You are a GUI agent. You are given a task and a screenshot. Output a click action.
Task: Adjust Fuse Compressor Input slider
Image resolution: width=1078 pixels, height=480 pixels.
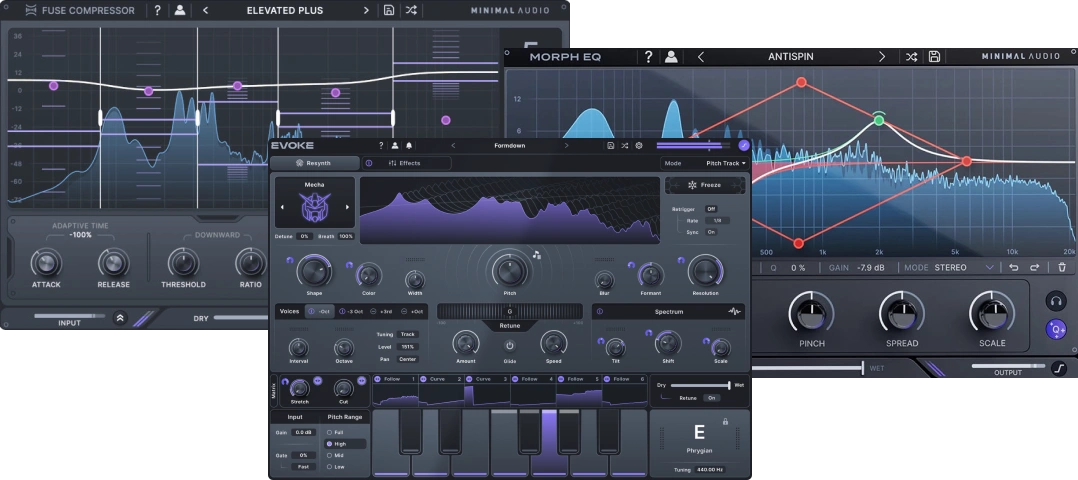coord(69,316)
